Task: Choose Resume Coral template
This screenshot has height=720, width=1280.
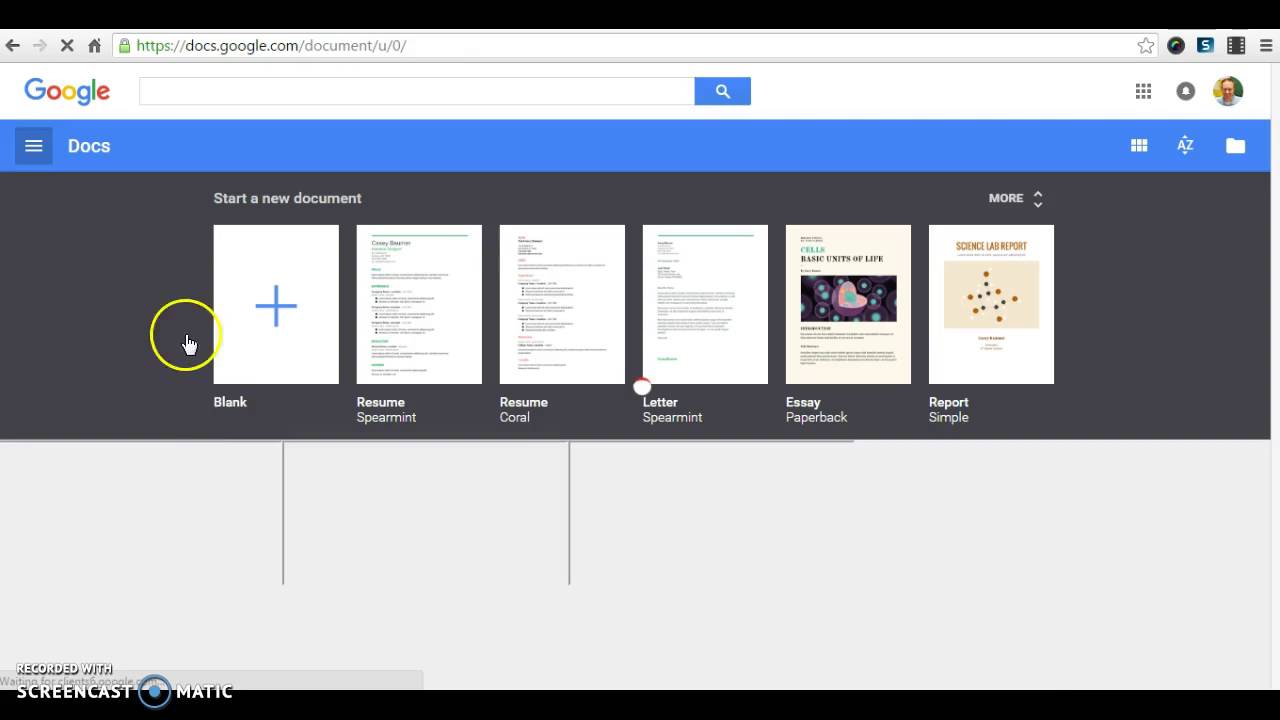Action: pyautogui.click(x=562, y=304)
